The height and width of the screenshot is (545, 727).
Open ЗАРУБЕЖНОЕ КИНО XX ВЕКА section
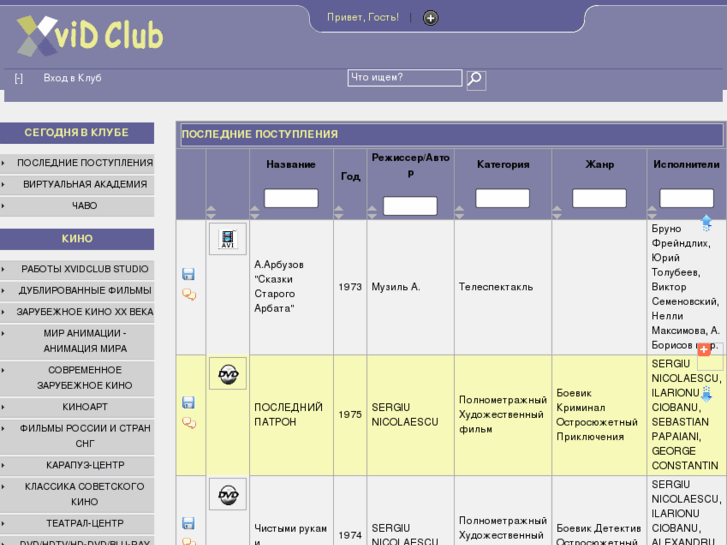tap(77, 312)
